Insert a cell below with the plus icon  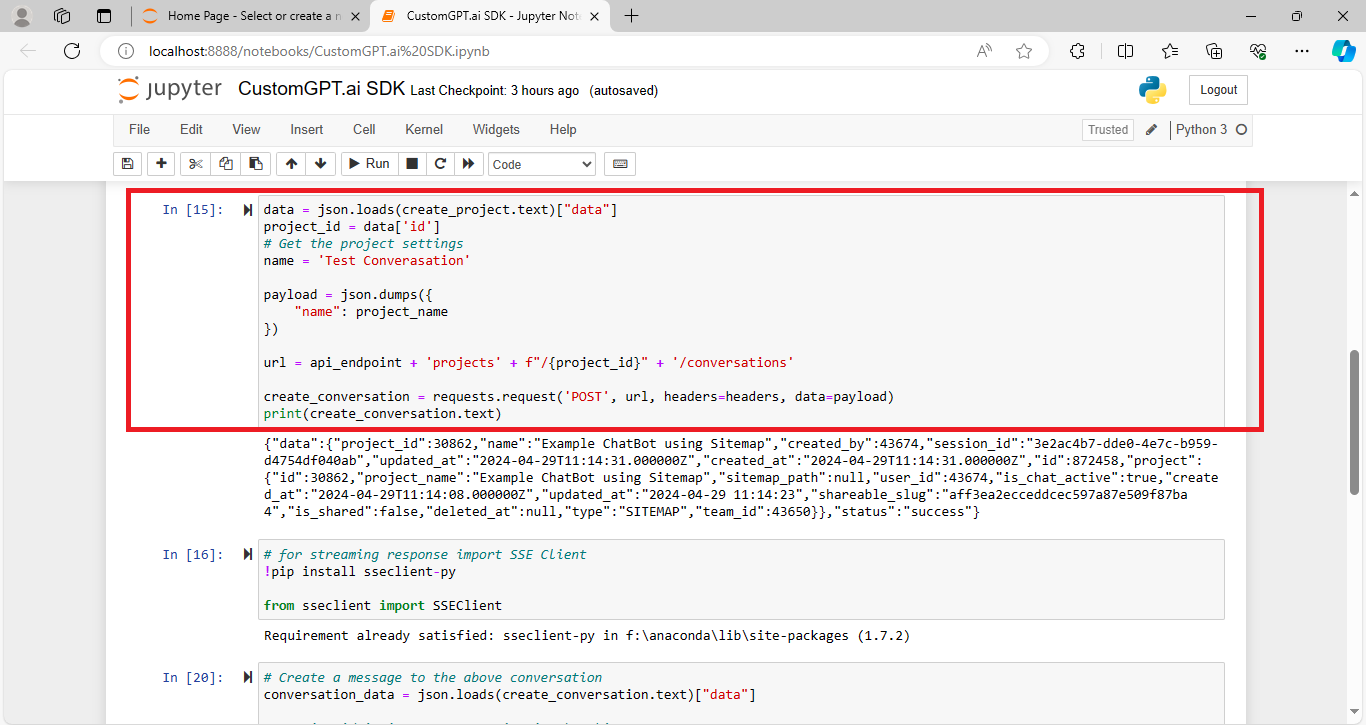pos(161,163)
